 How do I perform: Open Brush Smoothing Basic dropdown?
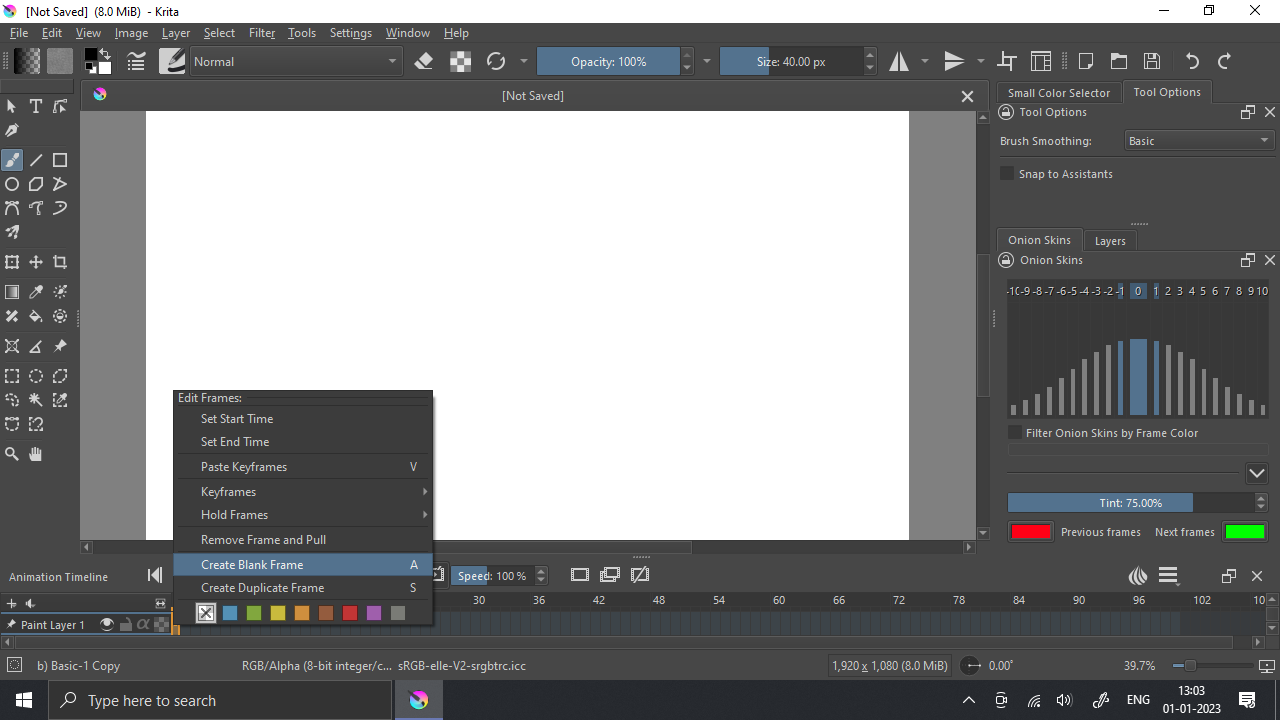coord(1199,141)
